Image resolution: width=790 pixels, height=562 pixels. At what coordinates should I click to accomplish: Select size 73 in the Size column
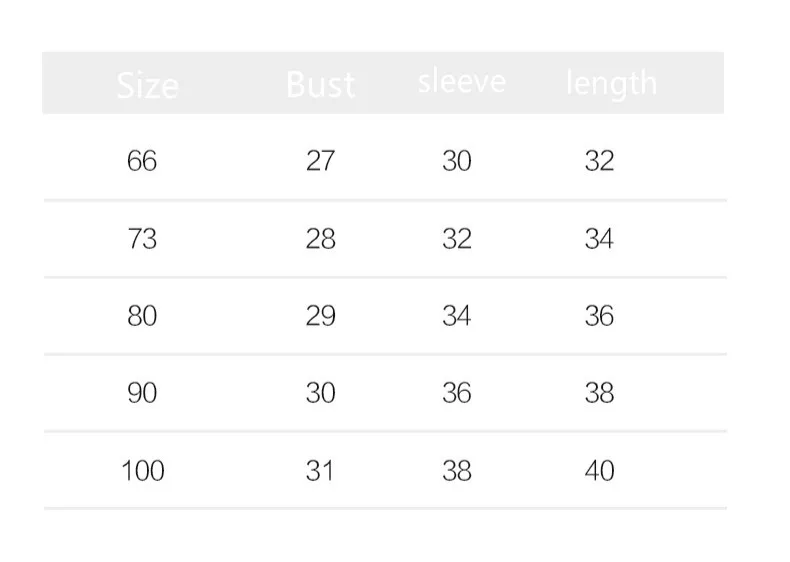(142, 239)
